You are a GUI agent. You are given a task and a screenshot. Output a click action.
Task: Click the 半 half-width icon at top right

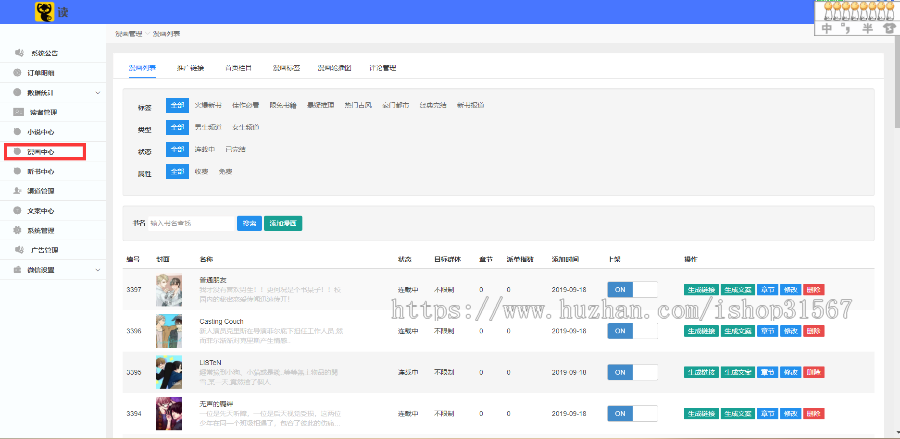pos(867,28)
